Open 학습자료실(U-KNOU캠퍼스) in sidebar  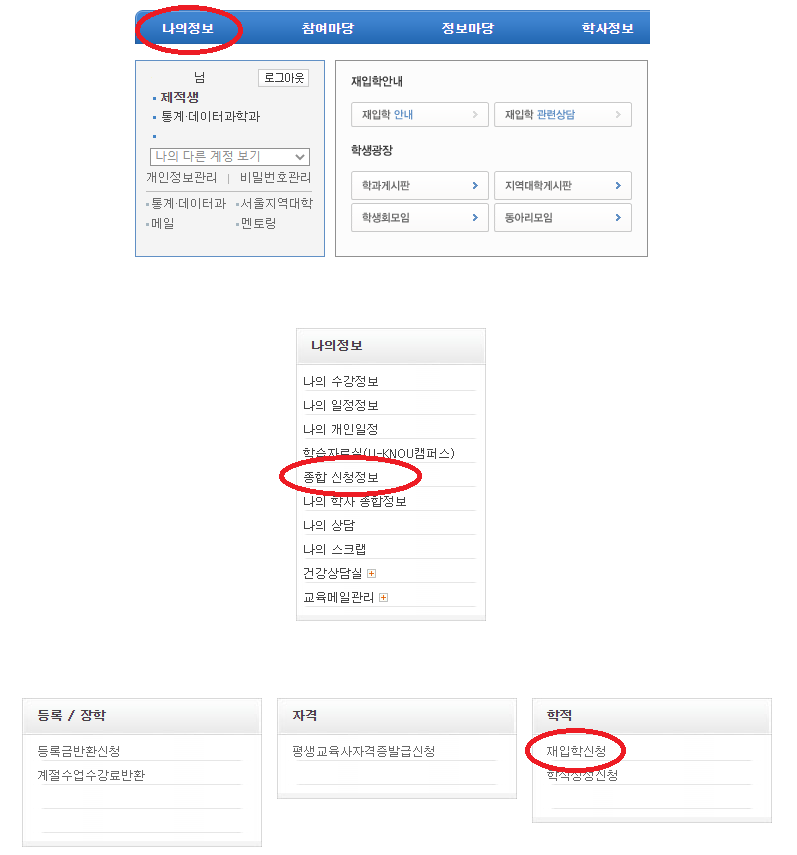(x=379, y=453)
